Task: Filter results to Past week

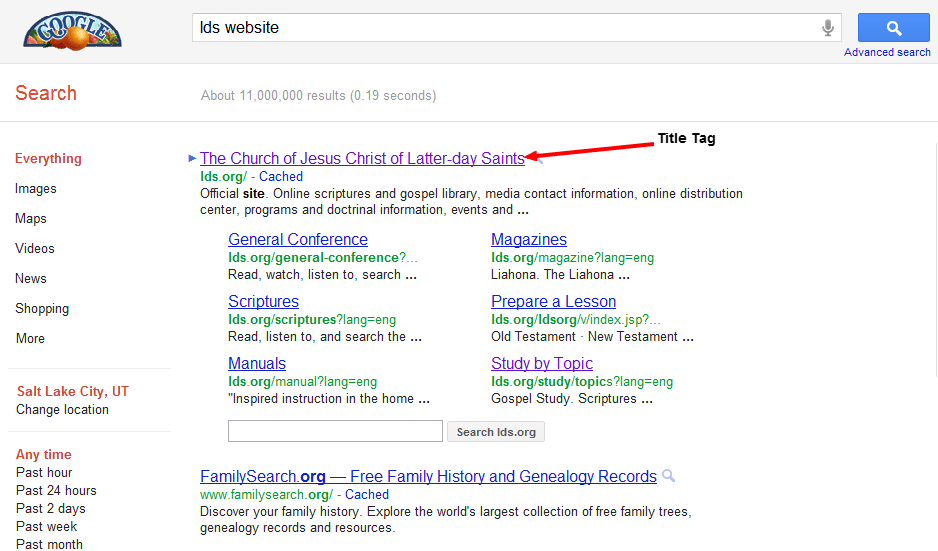Action: tap(46, 527)
